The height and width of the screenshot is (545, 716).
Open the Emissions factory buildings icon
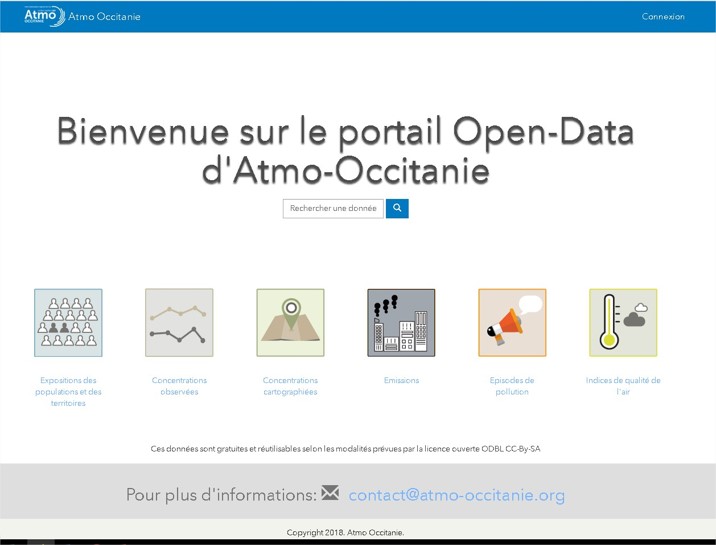tap(401, 323)
